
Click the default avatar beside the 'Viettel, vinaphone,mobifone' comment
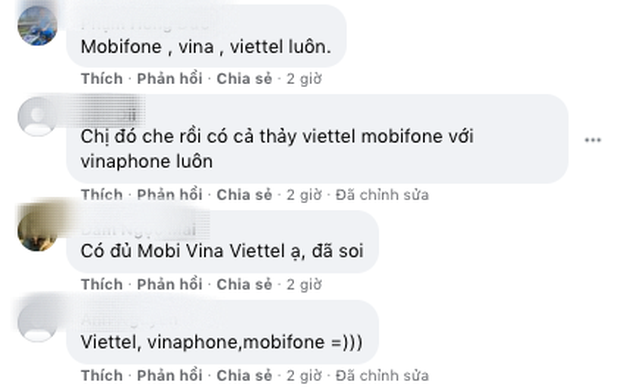(x=38, y=322)
